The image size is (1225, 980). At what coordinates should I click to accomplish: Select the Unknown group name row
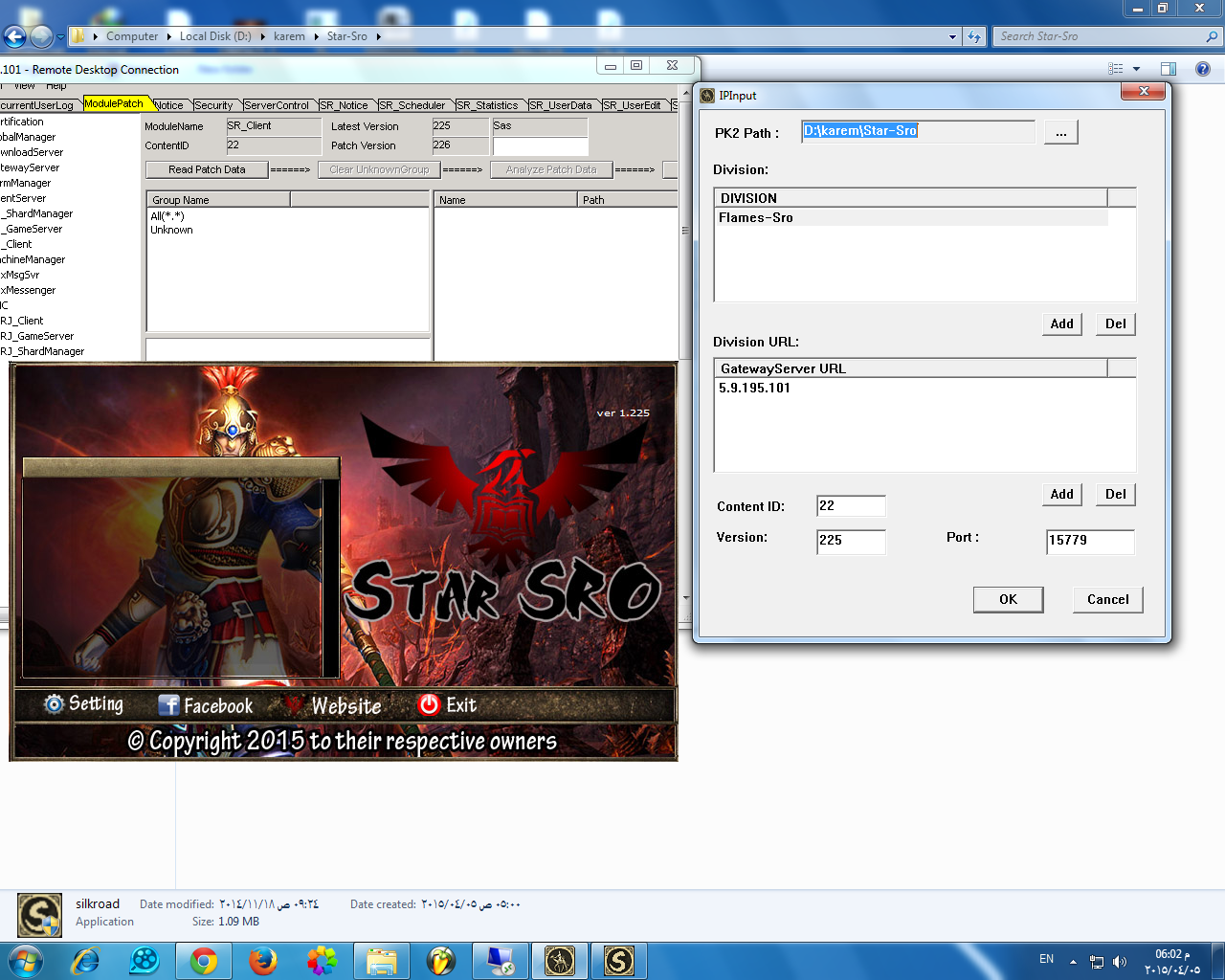point(171,230)
